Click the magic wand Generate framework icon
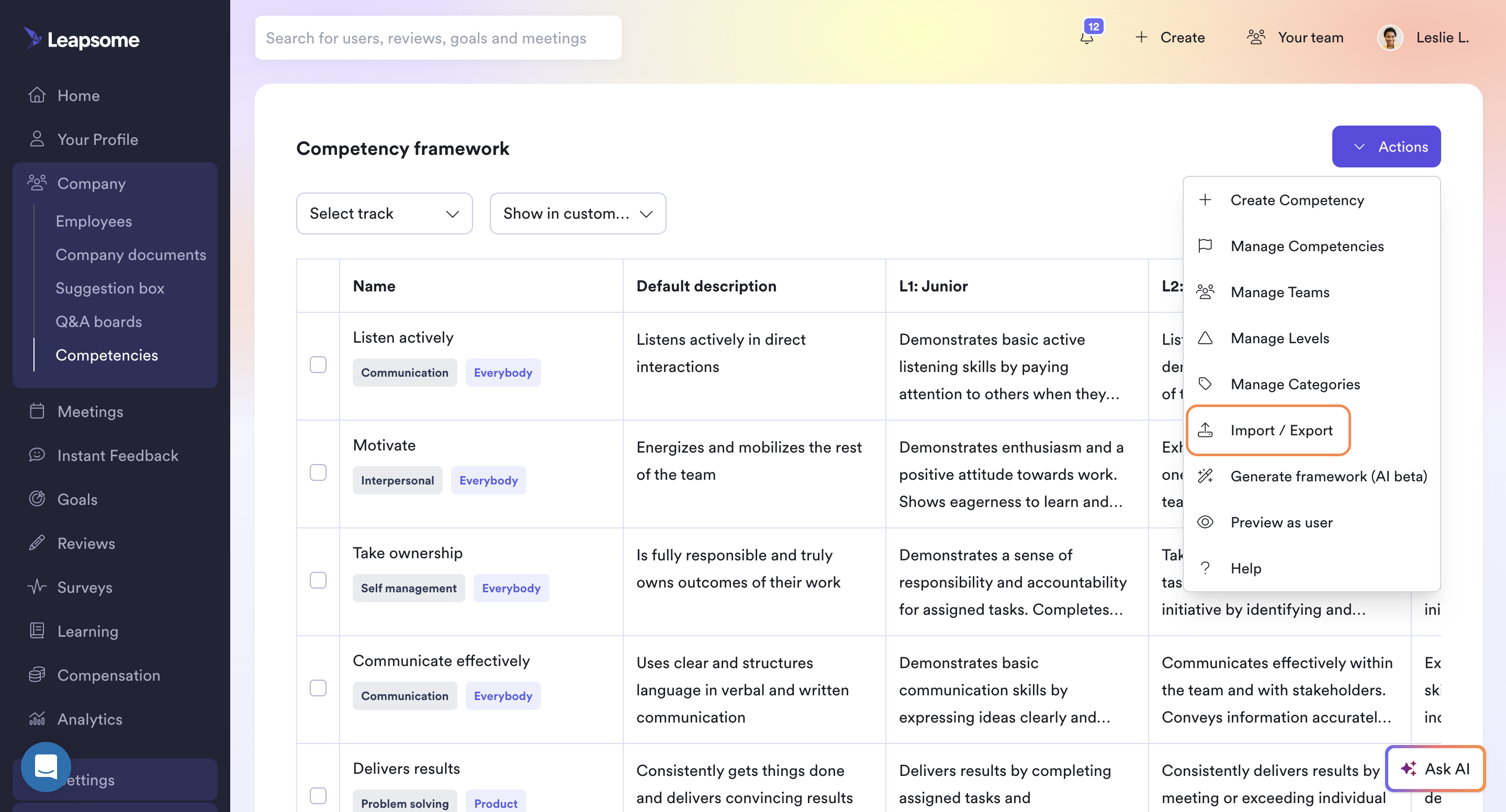 click(x=1205, y=476)
